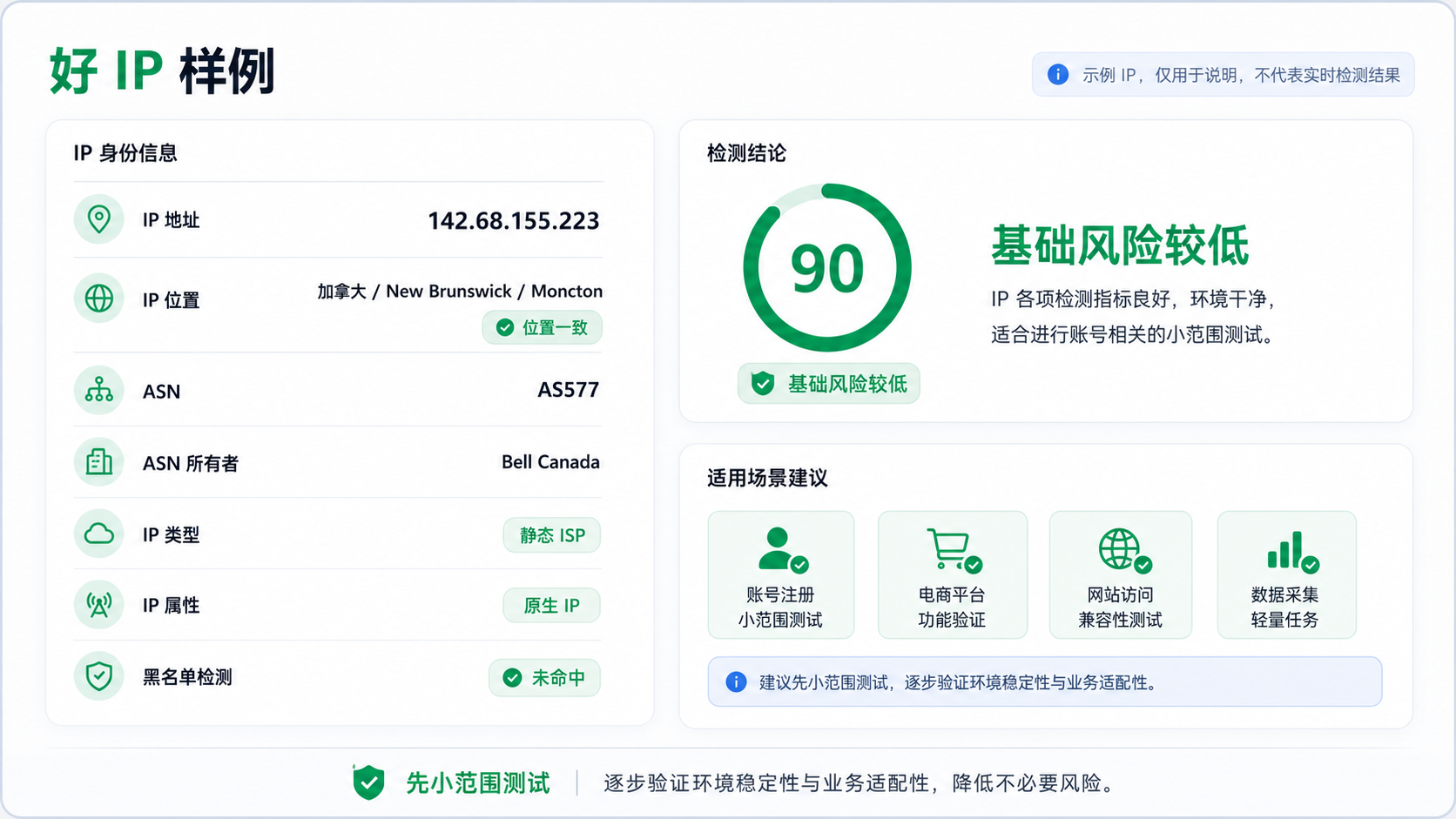
Task: Click the large 基础风险较低 headline
Action: [x=1120, y=245]
